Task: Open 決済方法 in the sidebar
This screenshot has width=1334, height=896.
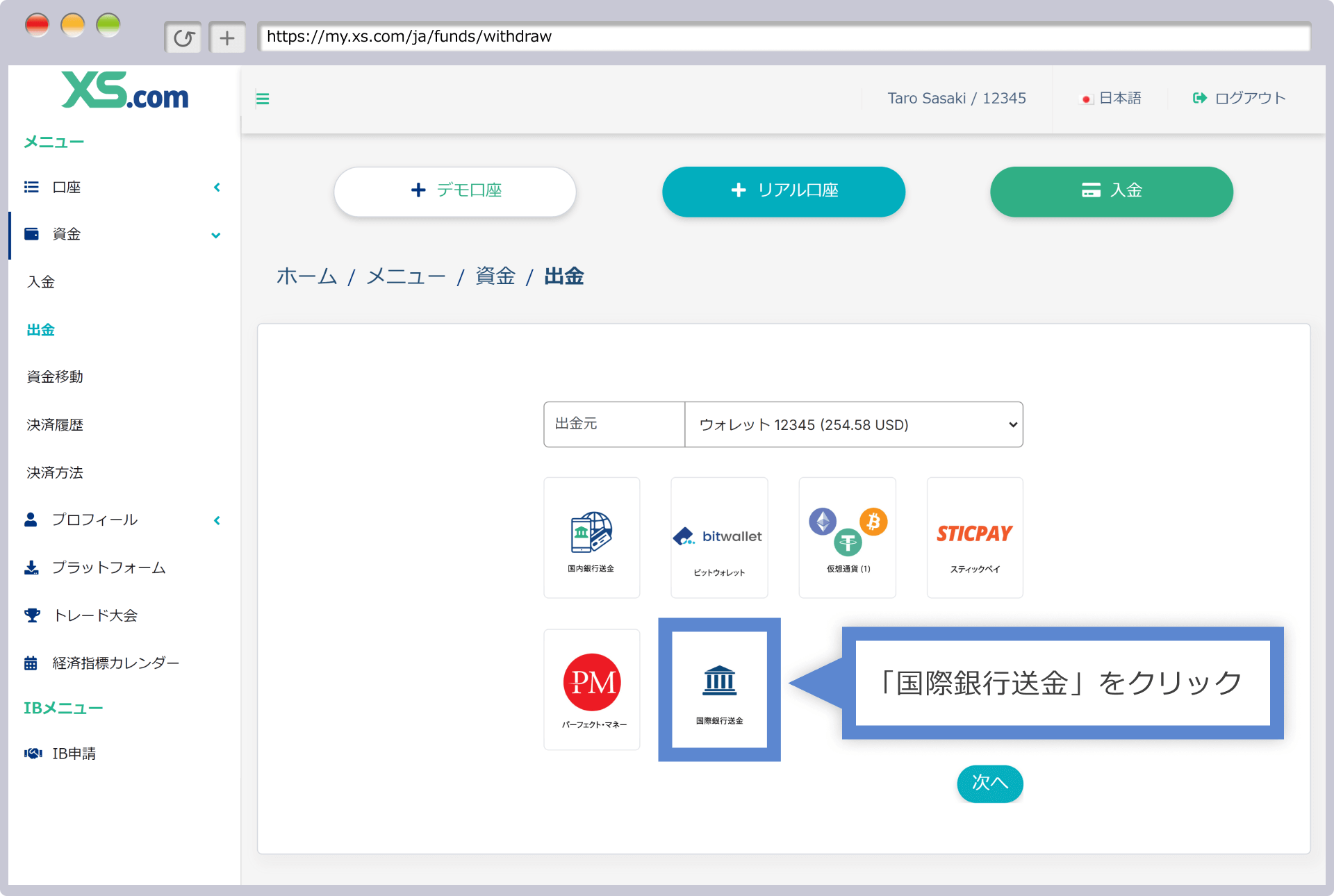Action: click(x=55, y=473)
